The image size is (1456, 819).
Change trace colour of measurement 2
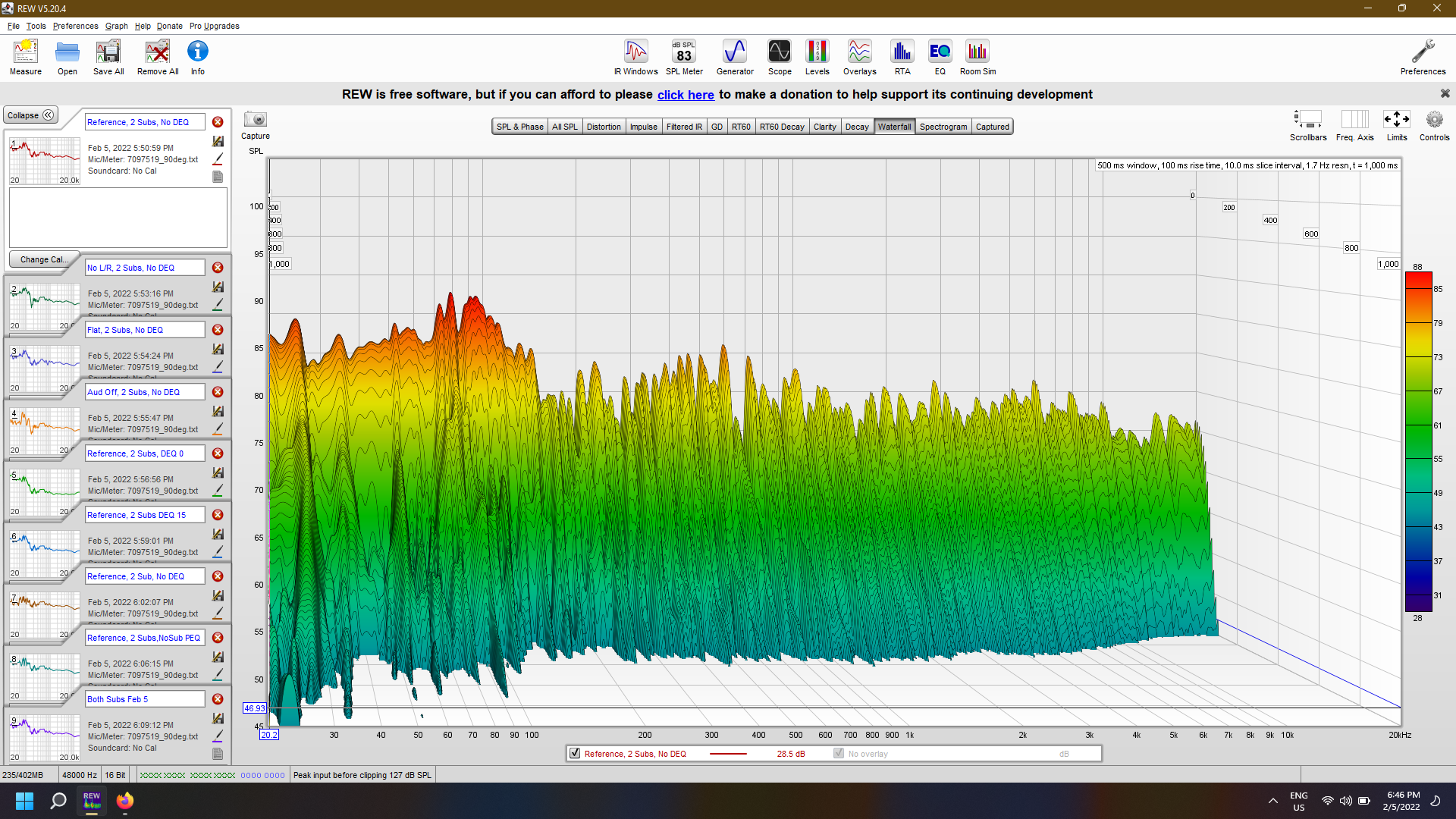click(x=218, y=304)
